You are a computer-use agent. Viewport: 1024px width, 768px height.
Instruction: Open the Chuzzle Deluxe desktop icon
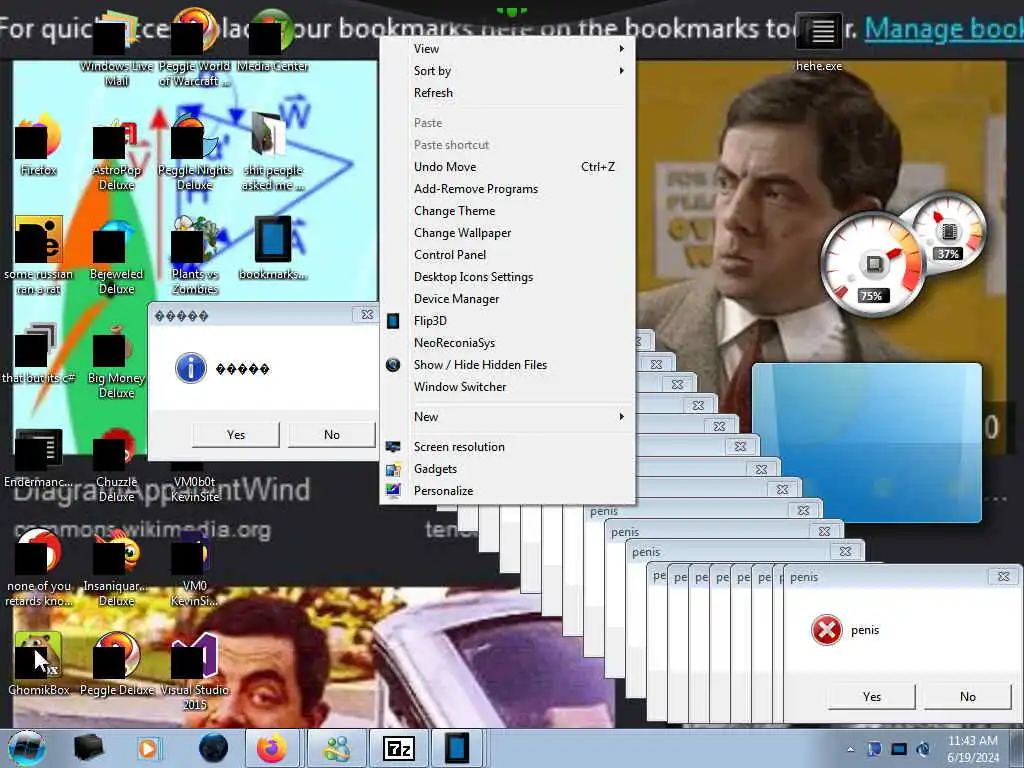pyautogui.click(x=116, y=465)
